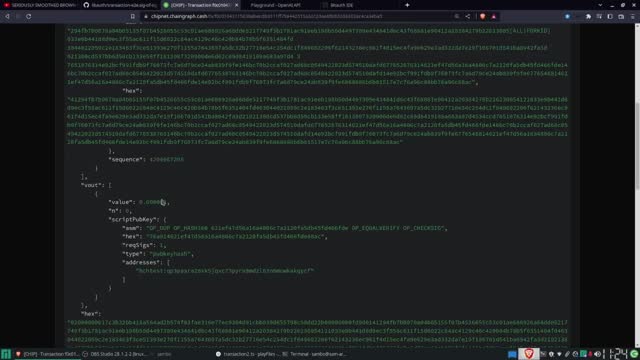Viewport: 640px width, 360px height.
Task: Open the browser extensions puzzle icon
Action: 588,16
